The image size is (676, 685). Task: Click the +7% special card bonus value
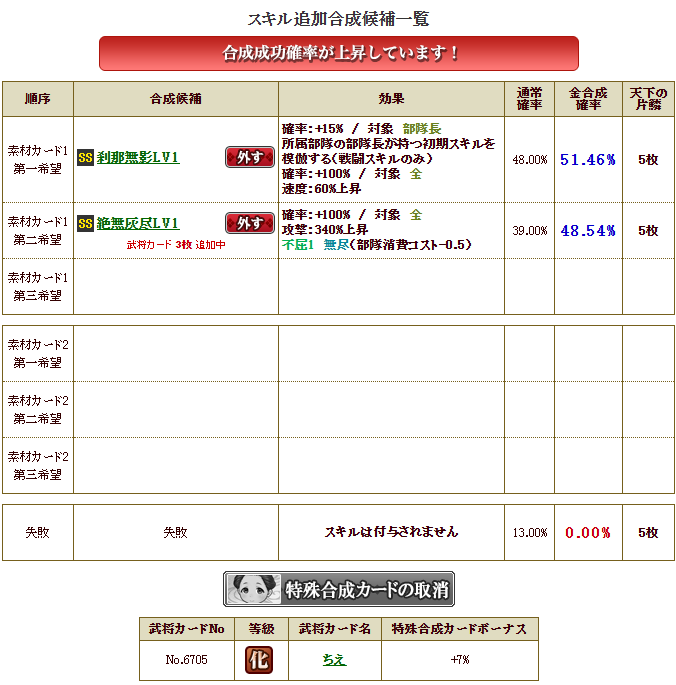[x=460, y=660]
